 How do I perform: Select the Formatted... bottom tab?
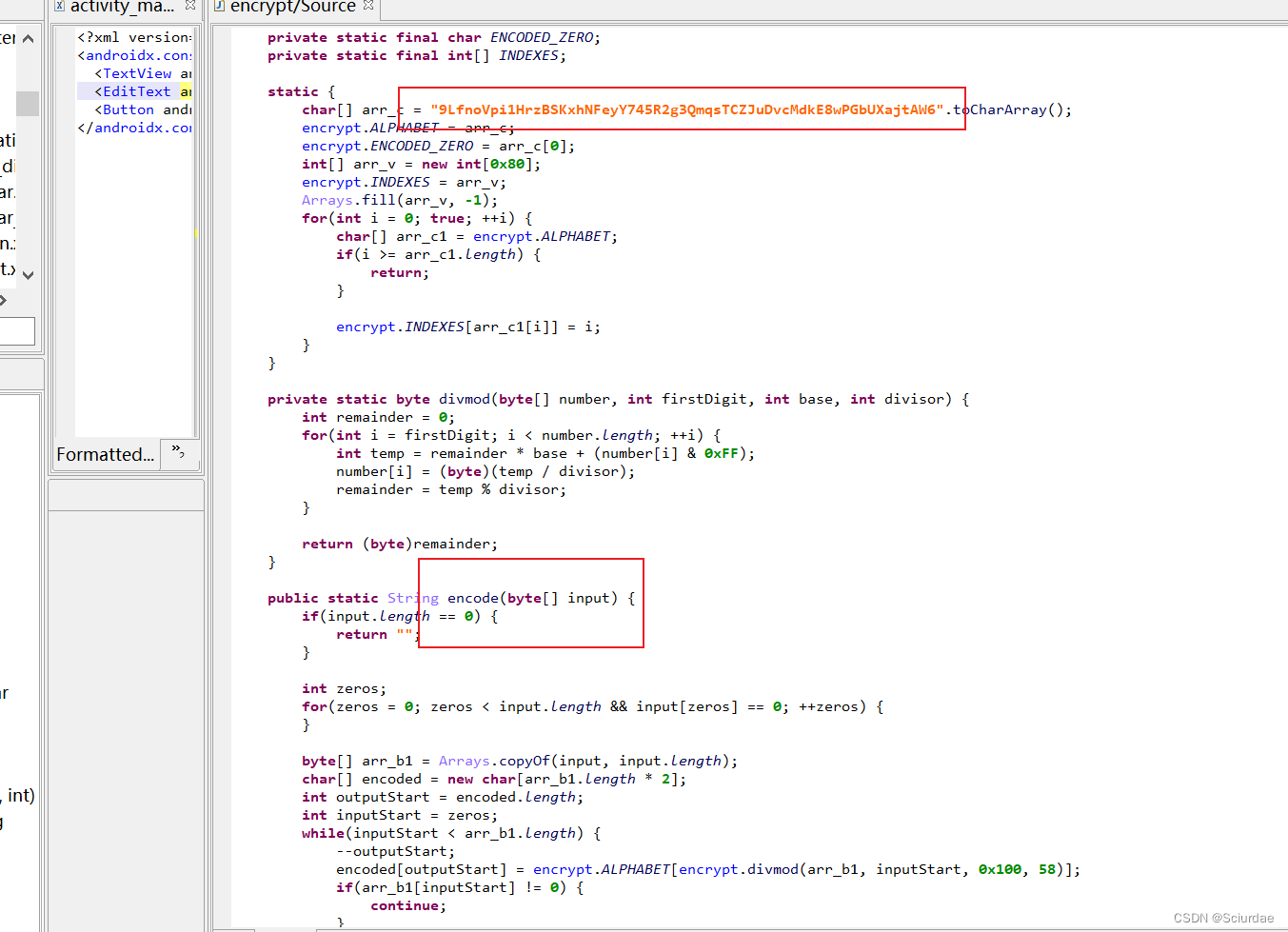[105, 454]
